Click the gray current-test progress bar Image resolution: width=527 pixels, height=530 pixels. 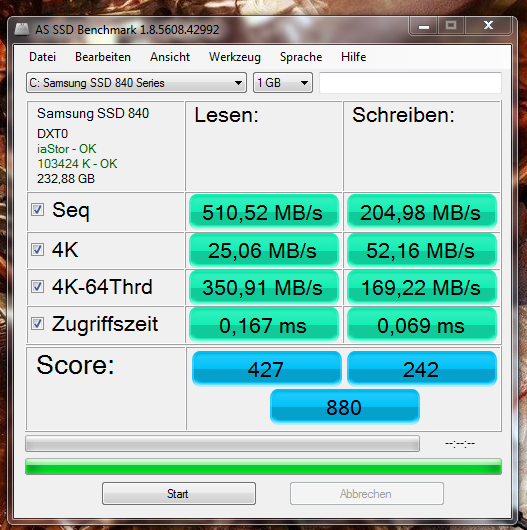click(222, 443)
